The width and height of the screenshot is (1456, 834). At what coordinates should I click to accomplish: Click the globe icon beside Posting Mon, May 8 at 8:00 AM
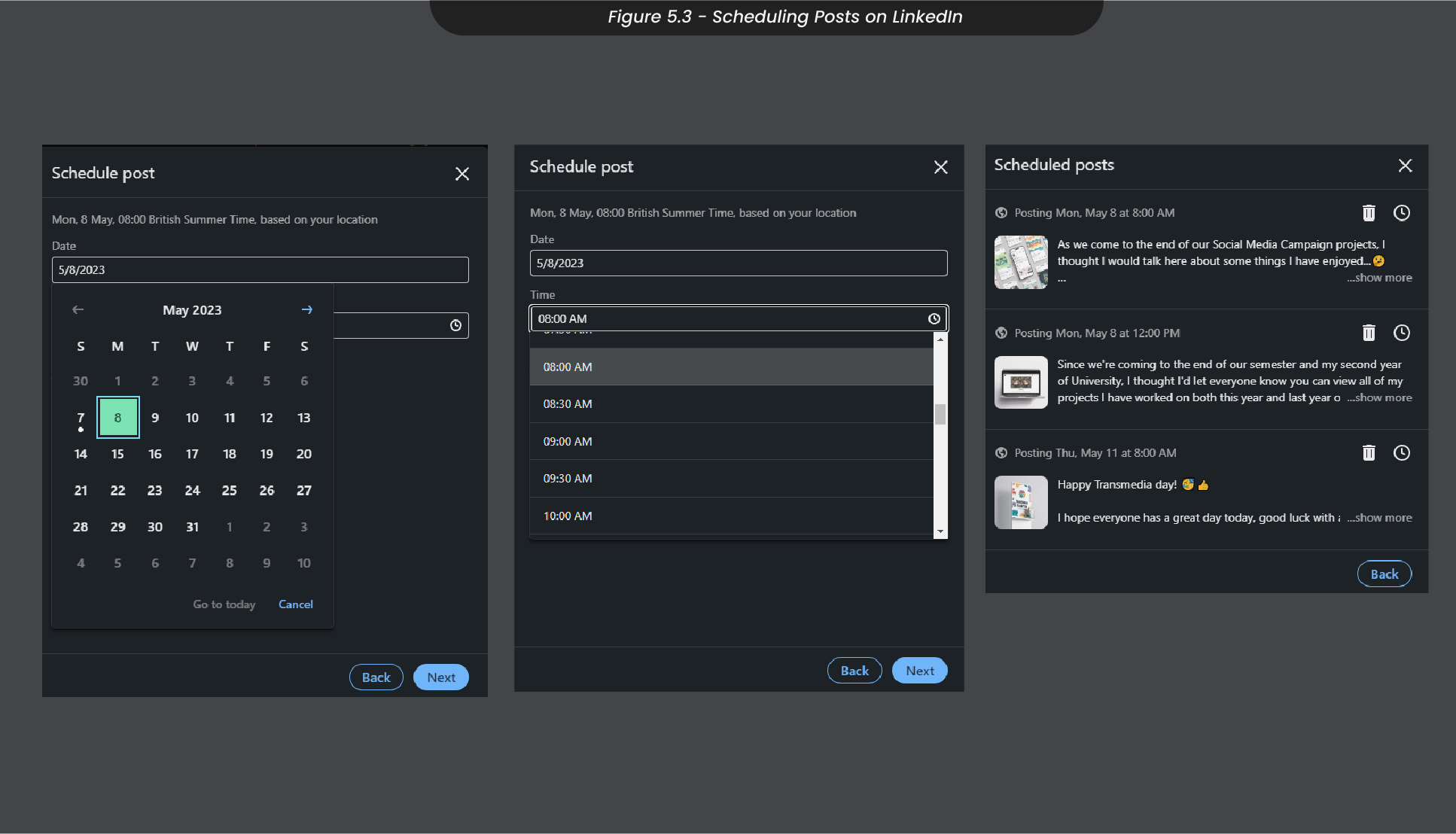[1001, 213]
